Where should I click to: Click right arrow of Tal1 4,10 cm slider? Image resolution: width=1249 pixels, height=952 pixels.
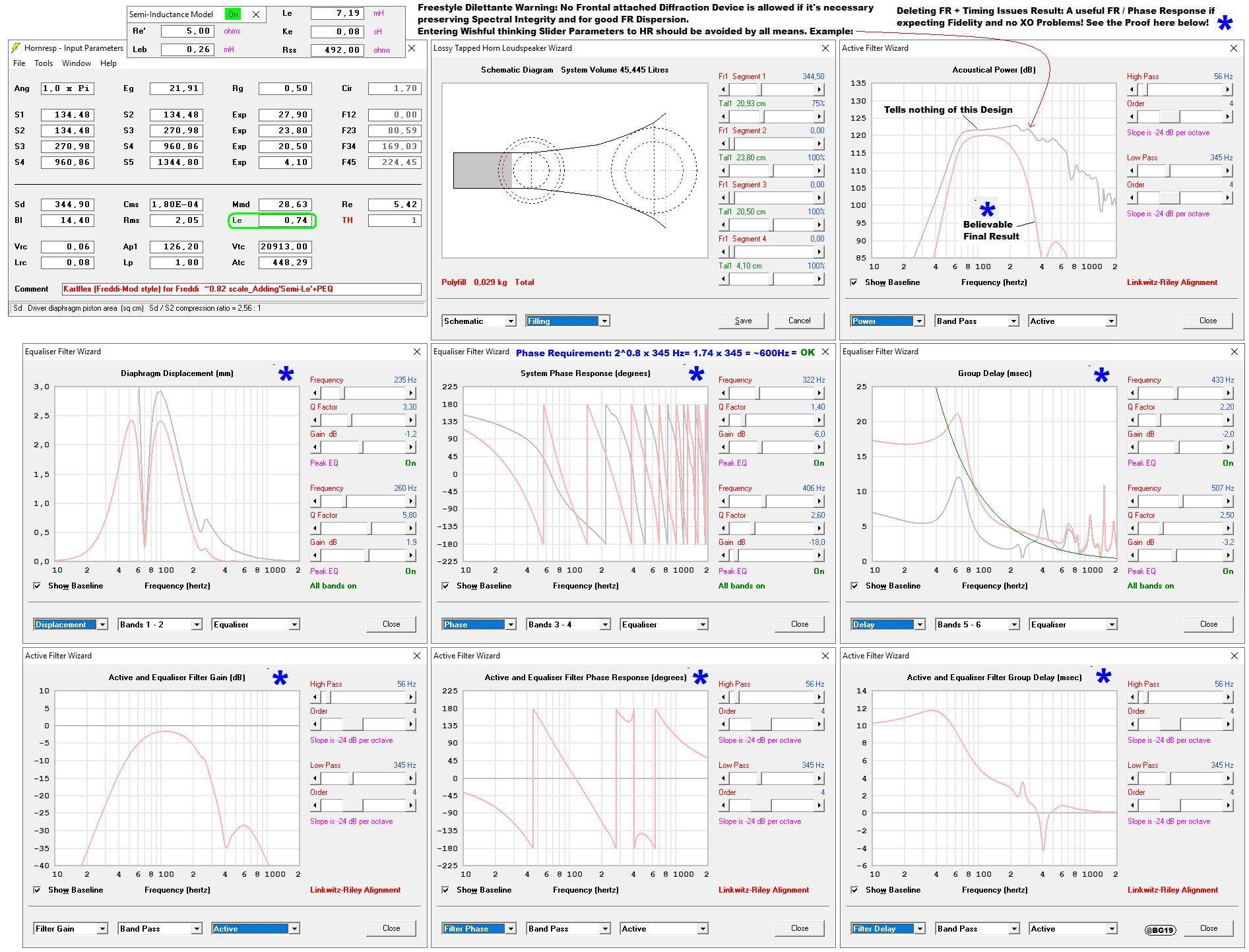tap(819, 278)
